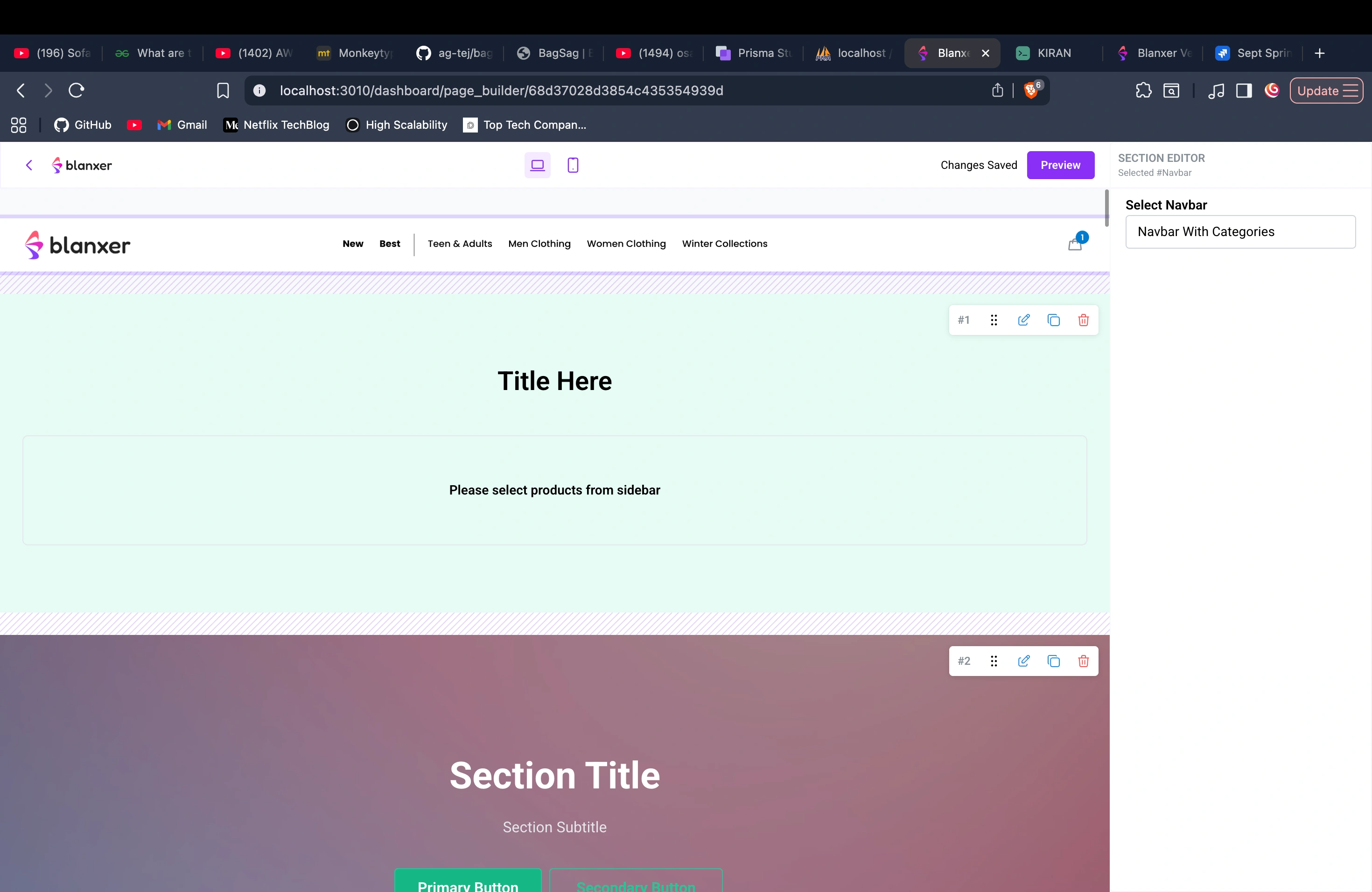
Task: Click the back chevron beside blanxer logo
Action: (29, 165)
